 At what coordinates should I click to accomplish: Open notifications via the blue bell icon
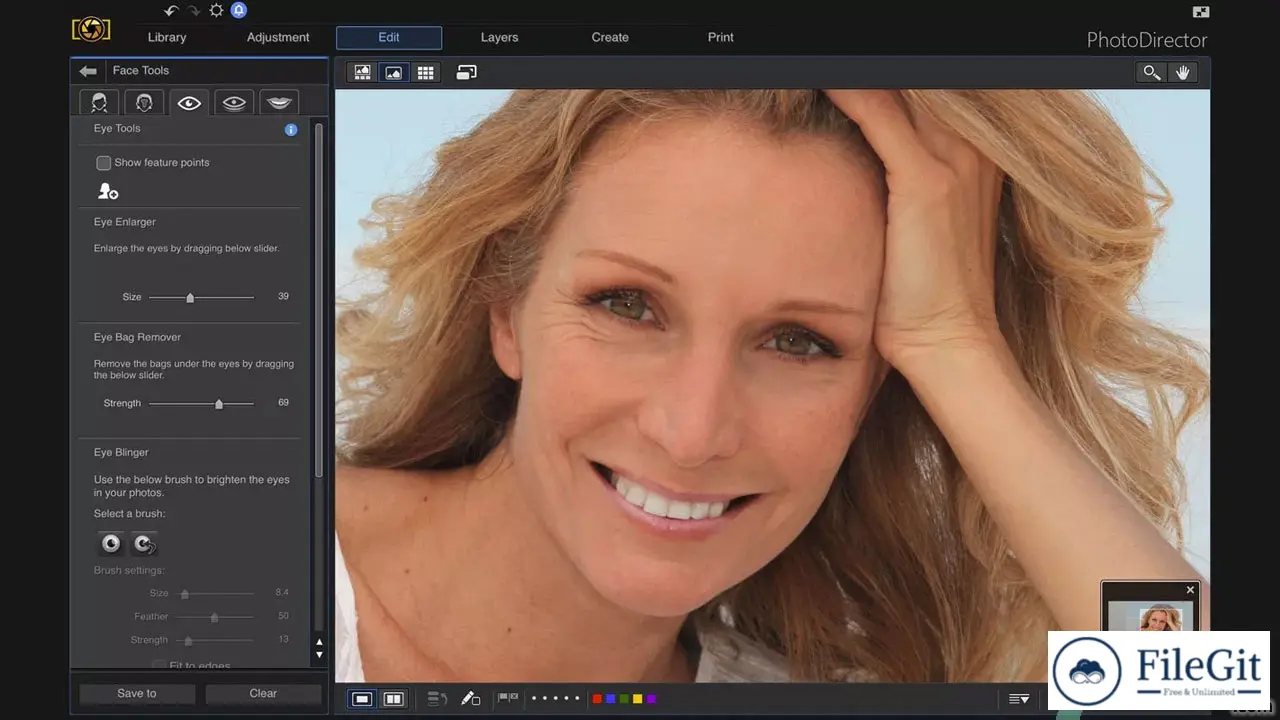coord(238,10)
